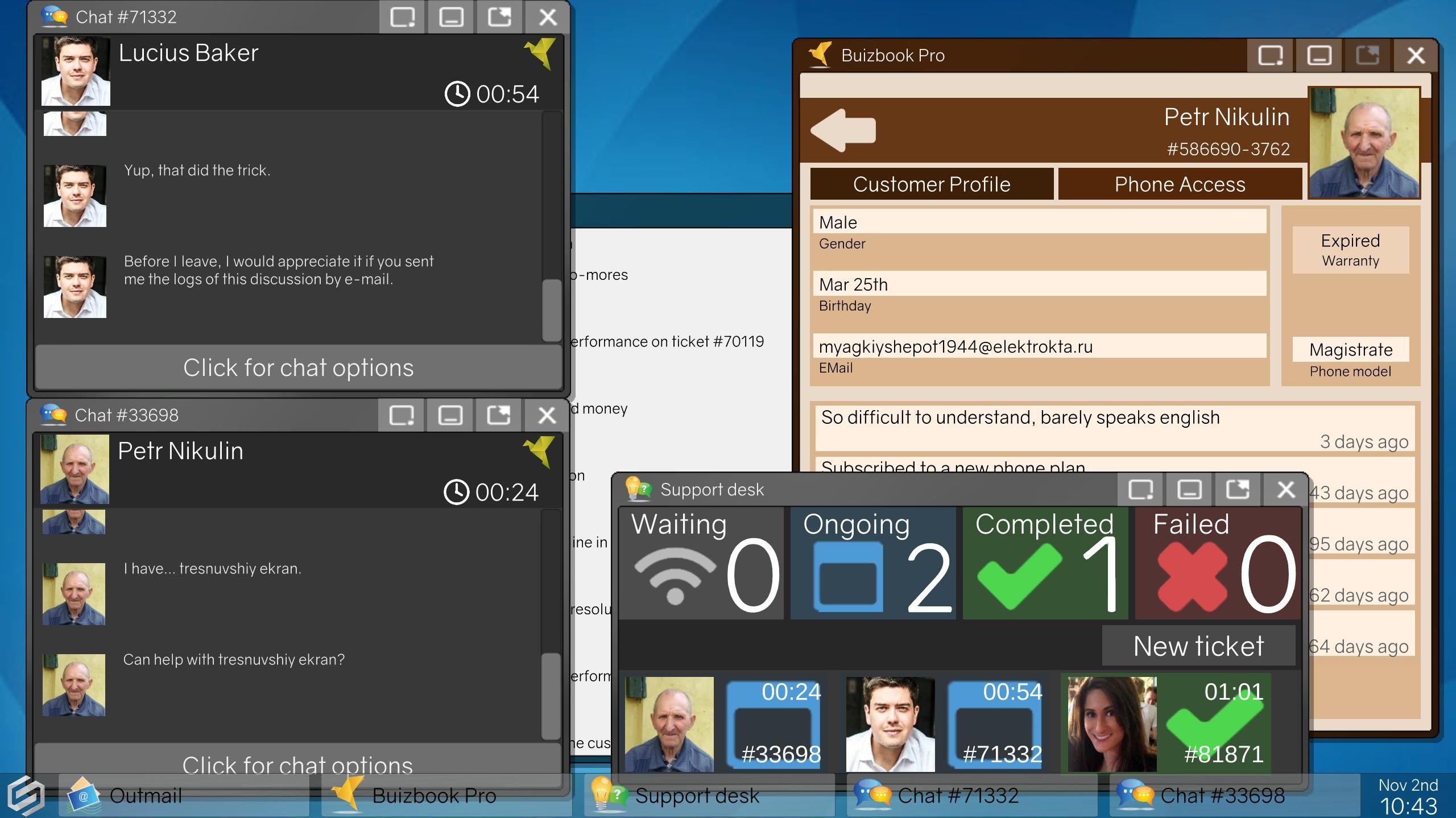Click the 00:24 timer in Petr Nikulin chat
This screenshot has height=818, width=1456.
click(x=491, y=492)
